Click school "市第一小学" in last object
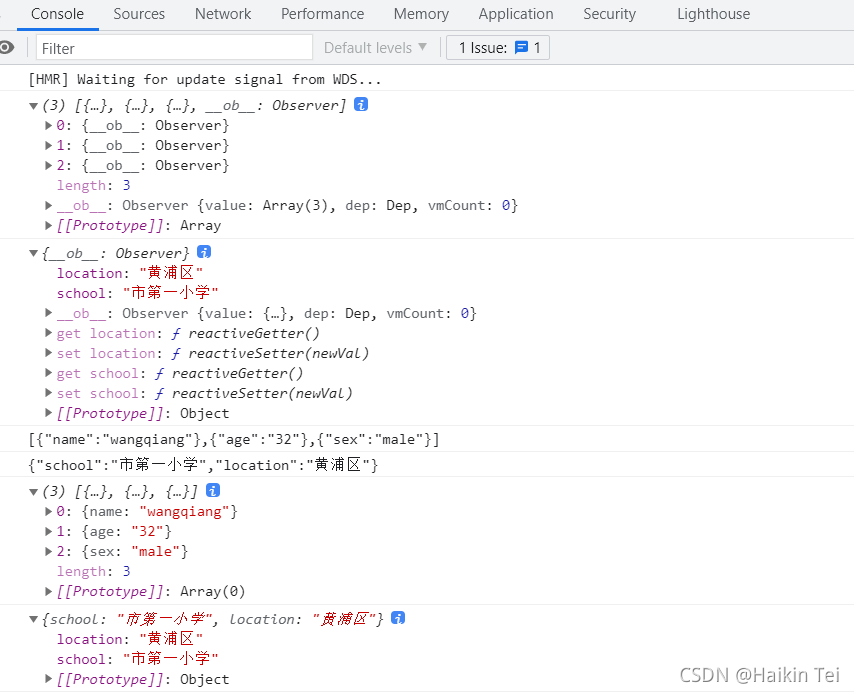 point(137,659)
